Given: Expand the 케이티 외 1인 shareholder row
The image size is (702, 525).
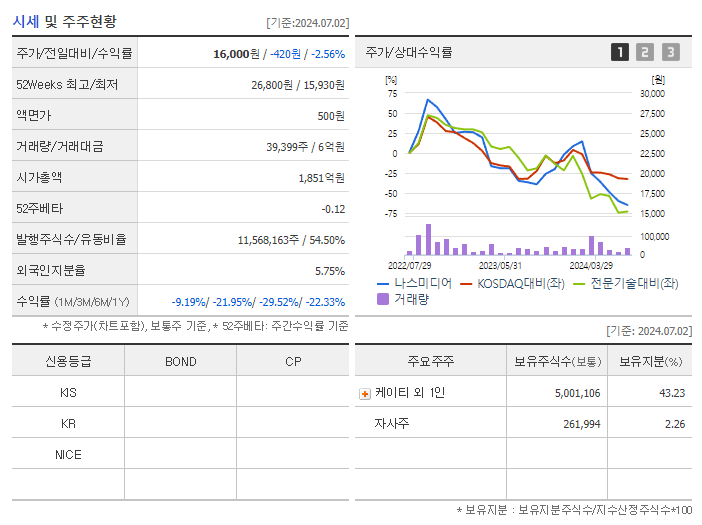Looking at the screenshot, I should point(365,394).
